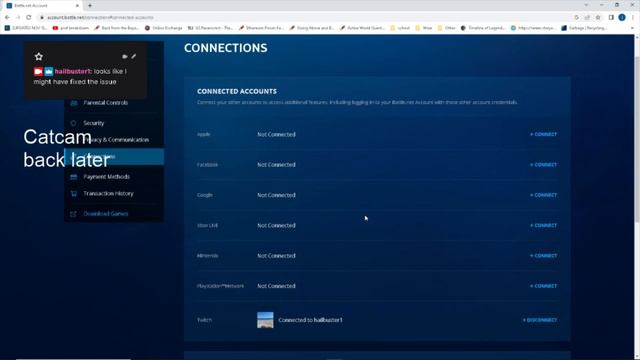The image size is (640, 360).
Task: Click the browser forward arrow
Action: (18, 18)
